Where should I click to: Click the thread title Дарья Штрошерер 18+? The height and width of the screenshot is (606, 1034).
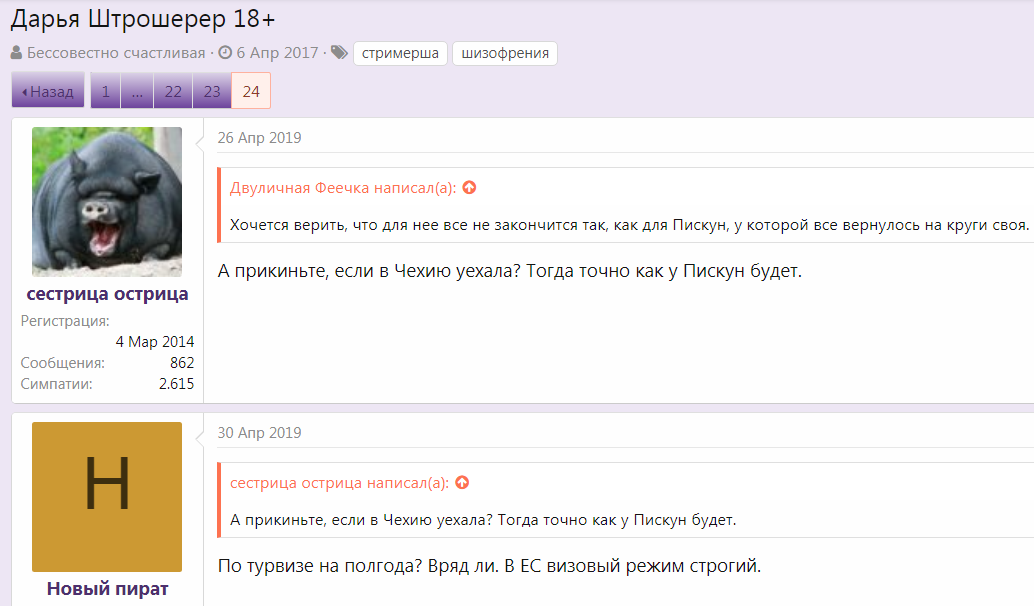point(142,19)
